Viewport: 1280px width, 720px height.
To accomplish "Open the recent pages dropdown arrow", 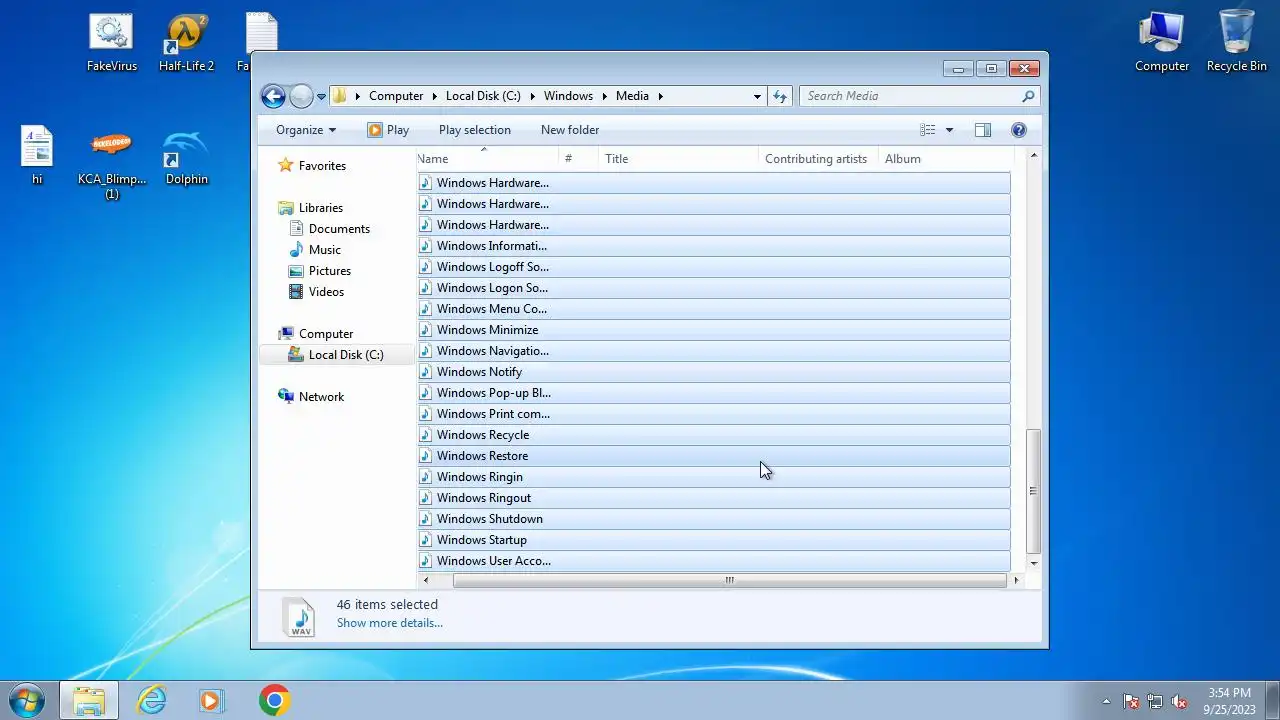I will point(321,97).
